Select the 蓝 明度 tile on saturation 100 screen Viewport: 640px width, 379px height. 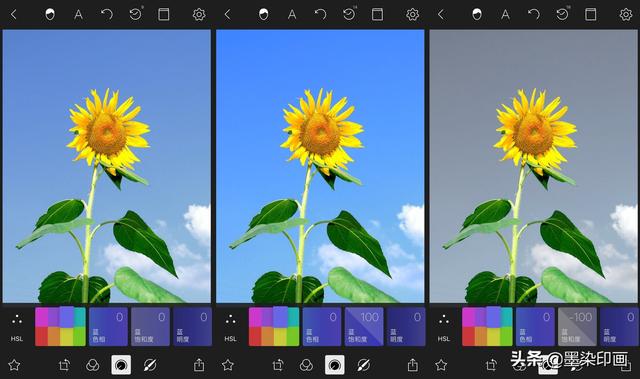pos(406,327)
